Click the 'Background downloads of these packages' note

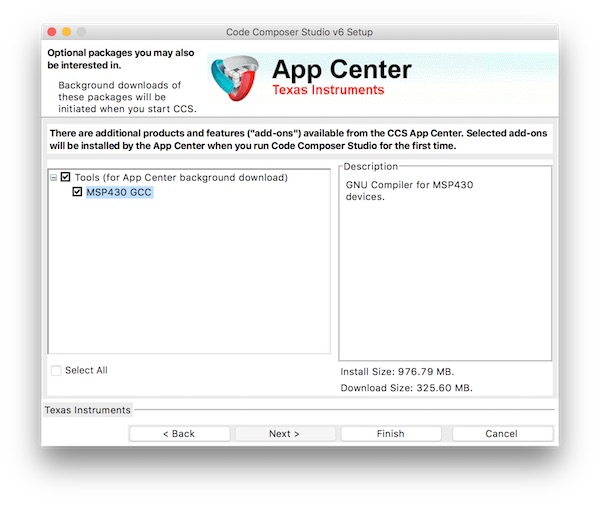[x=127, y=97]
